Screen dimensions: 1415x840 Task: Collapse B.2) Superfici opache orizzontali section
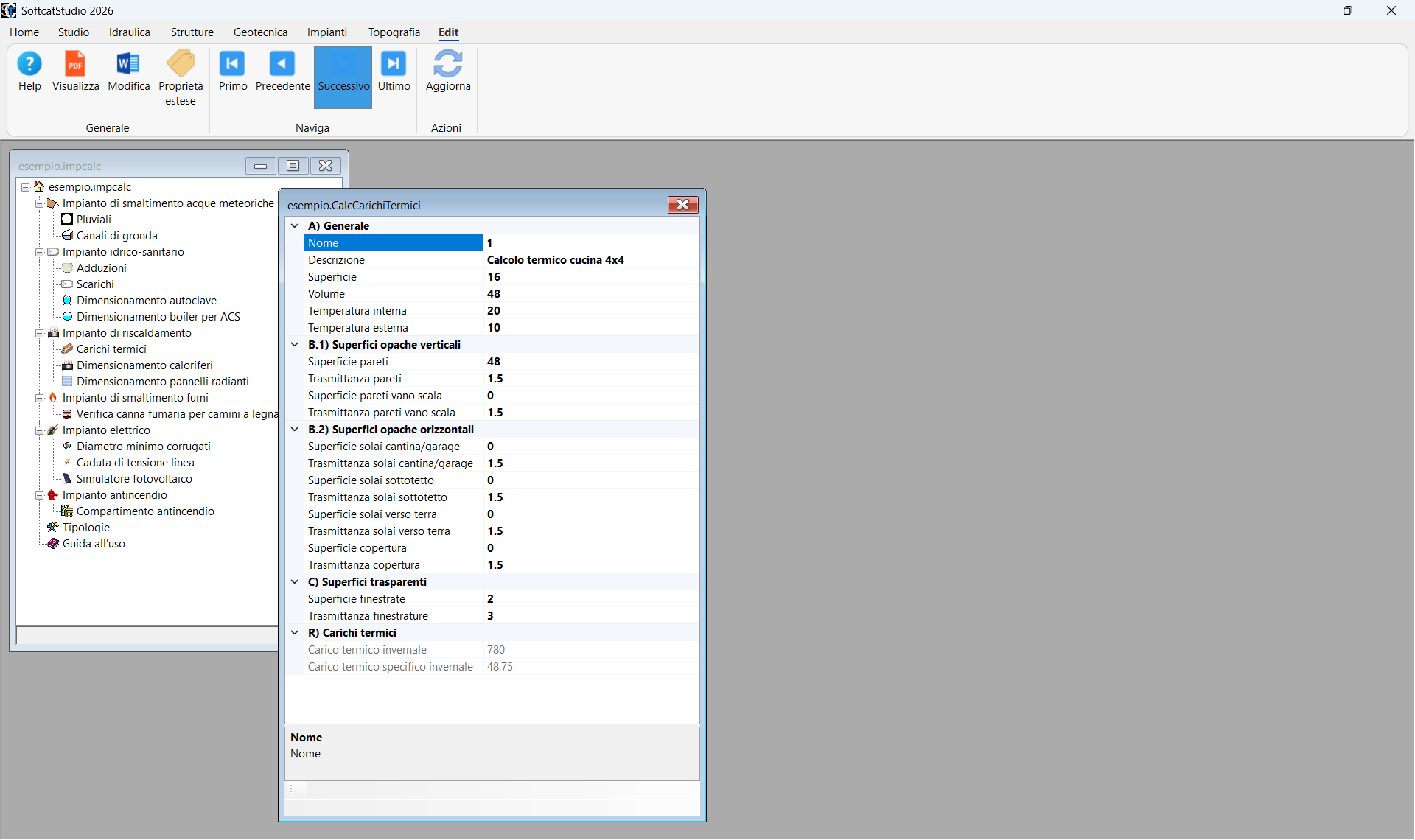point(295,430)
